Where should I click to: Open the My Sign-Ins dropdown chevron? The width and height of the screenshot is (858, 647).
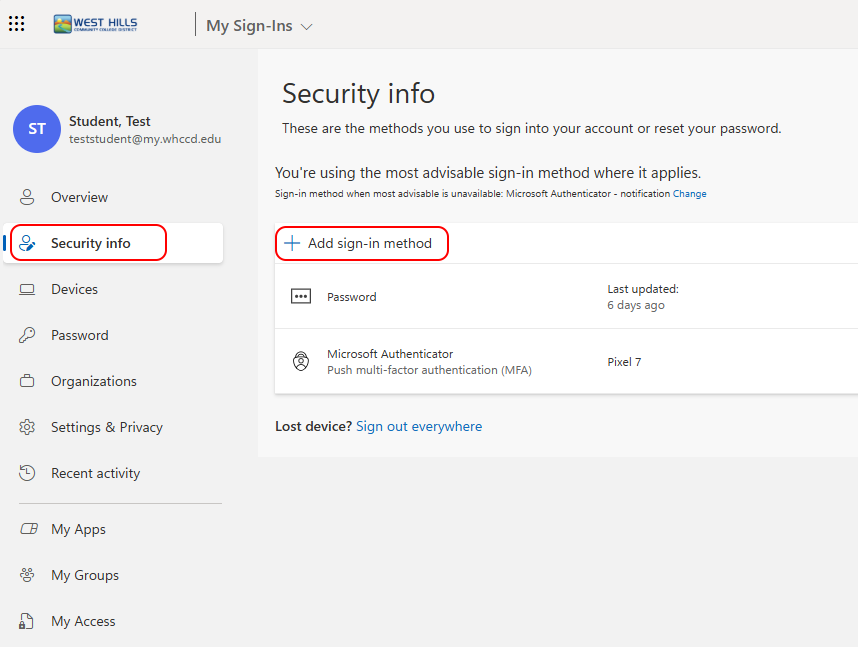[306, 25]
